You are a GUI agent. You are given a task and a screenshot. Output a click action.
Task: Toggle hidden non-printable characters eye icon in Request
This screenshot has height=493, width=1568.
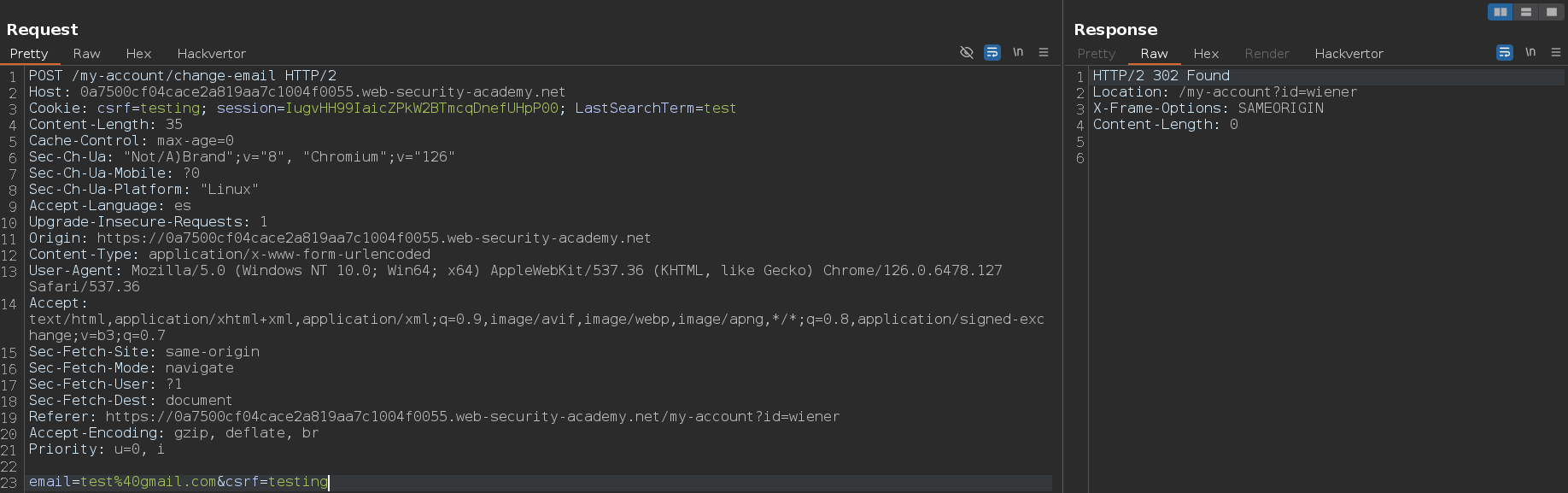[966, 53]
